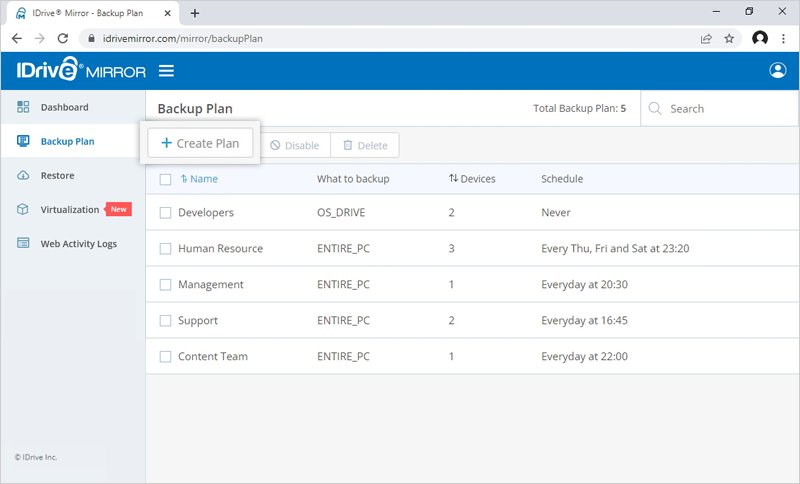Sort plans by the Name column
Screen dimensions: 800x484
[199, 179]
